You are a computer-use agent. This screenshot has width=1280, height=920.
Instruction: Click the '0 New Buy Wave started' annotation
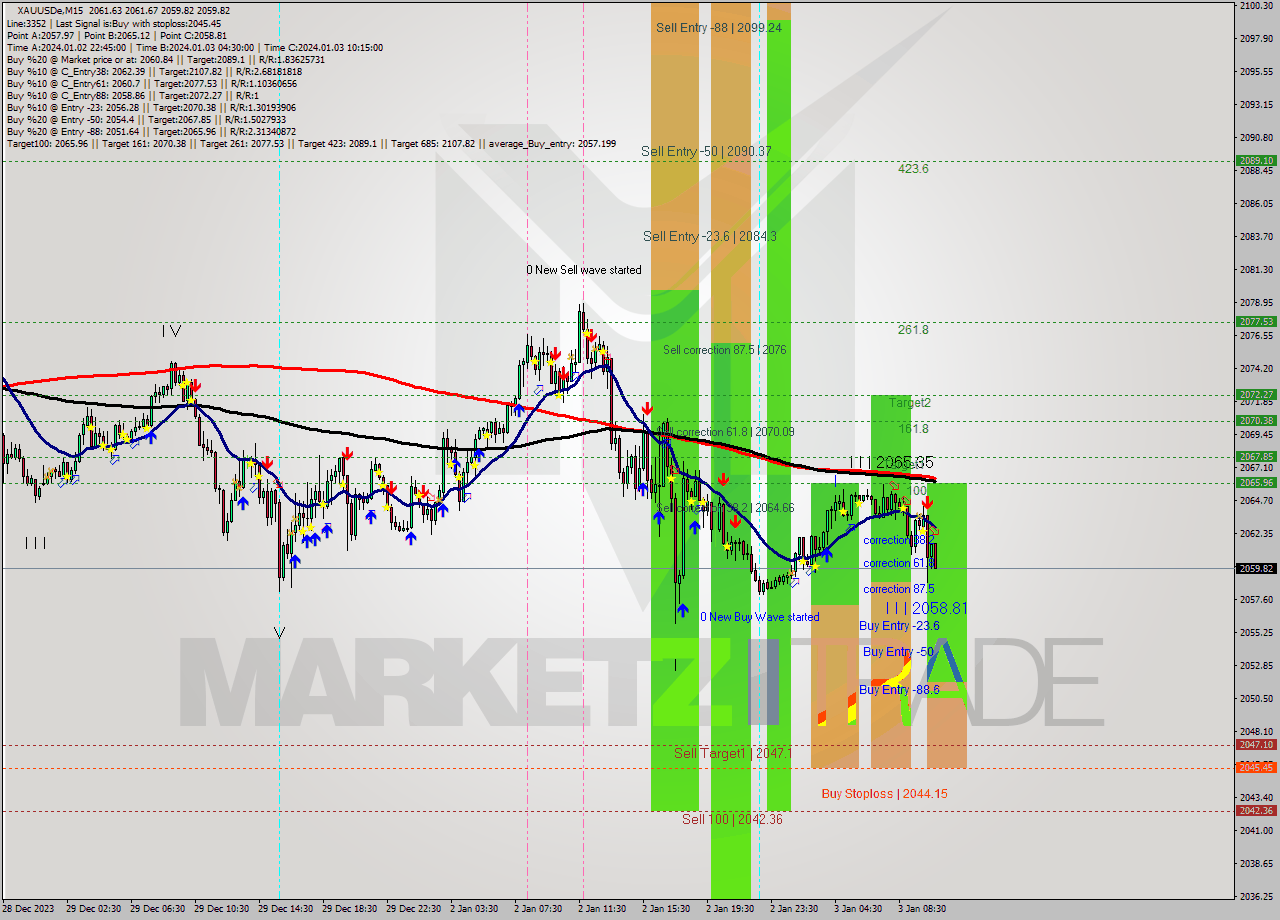(759, 617)
